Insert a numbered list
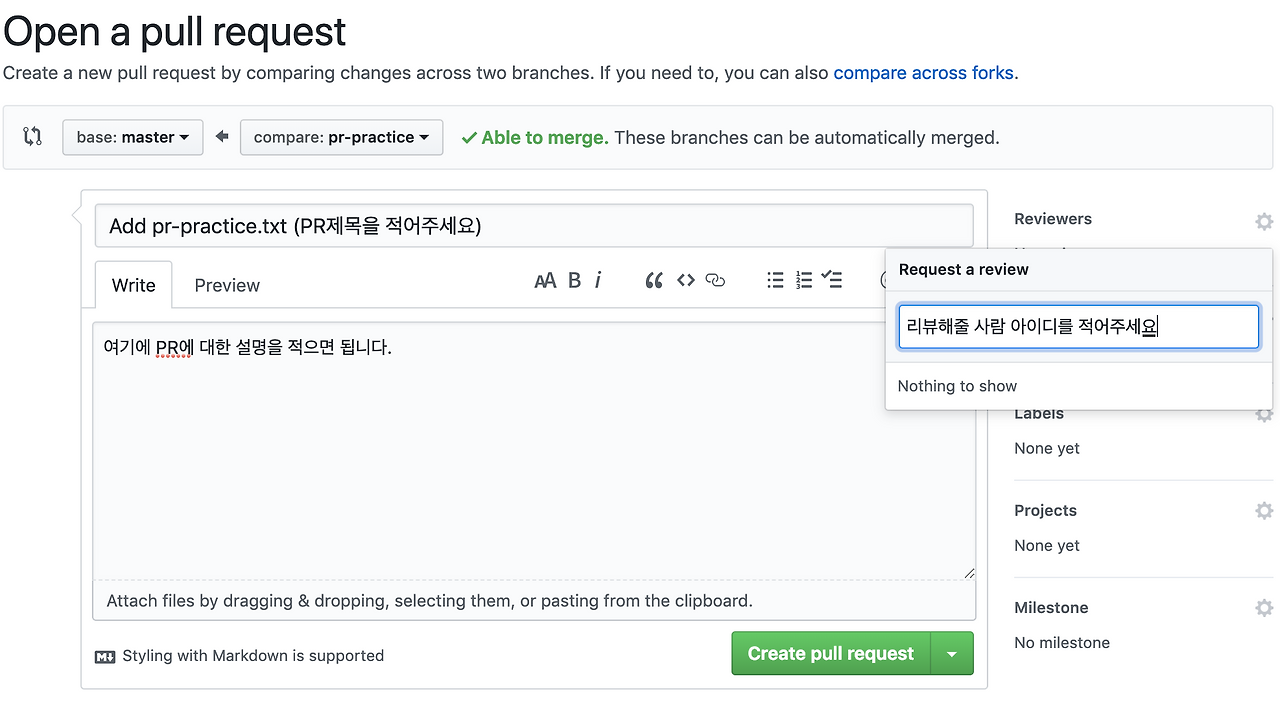This screenshot has width=1280, height=709. (x=804, y=281)
